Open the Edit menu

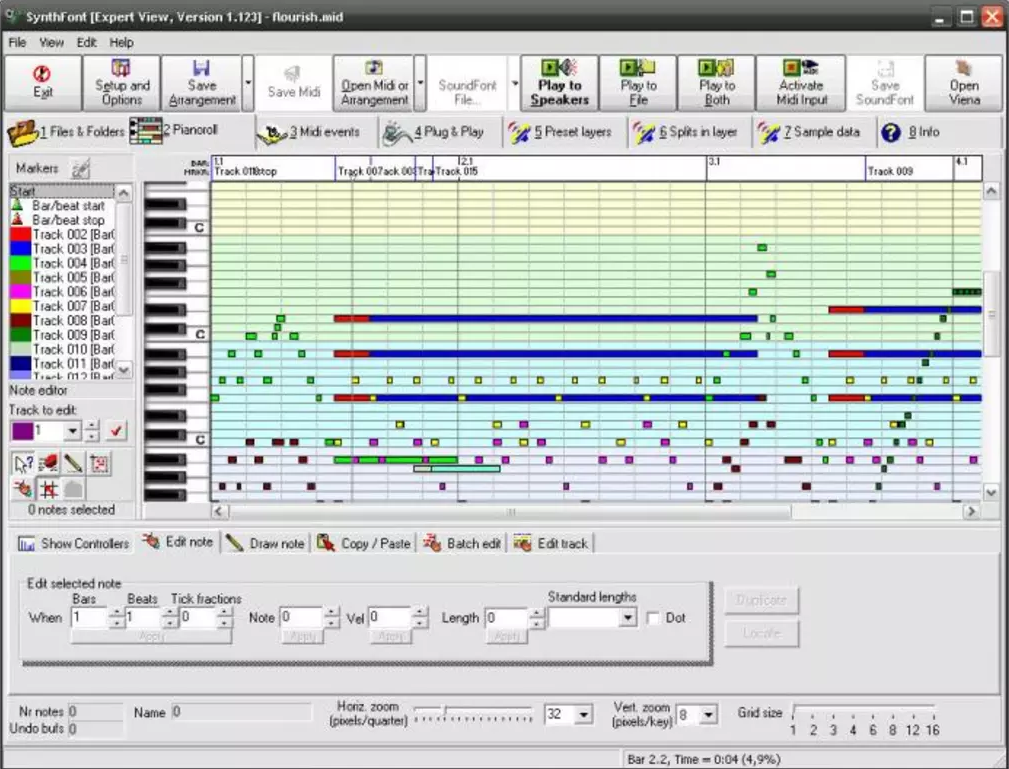point(87,43)
